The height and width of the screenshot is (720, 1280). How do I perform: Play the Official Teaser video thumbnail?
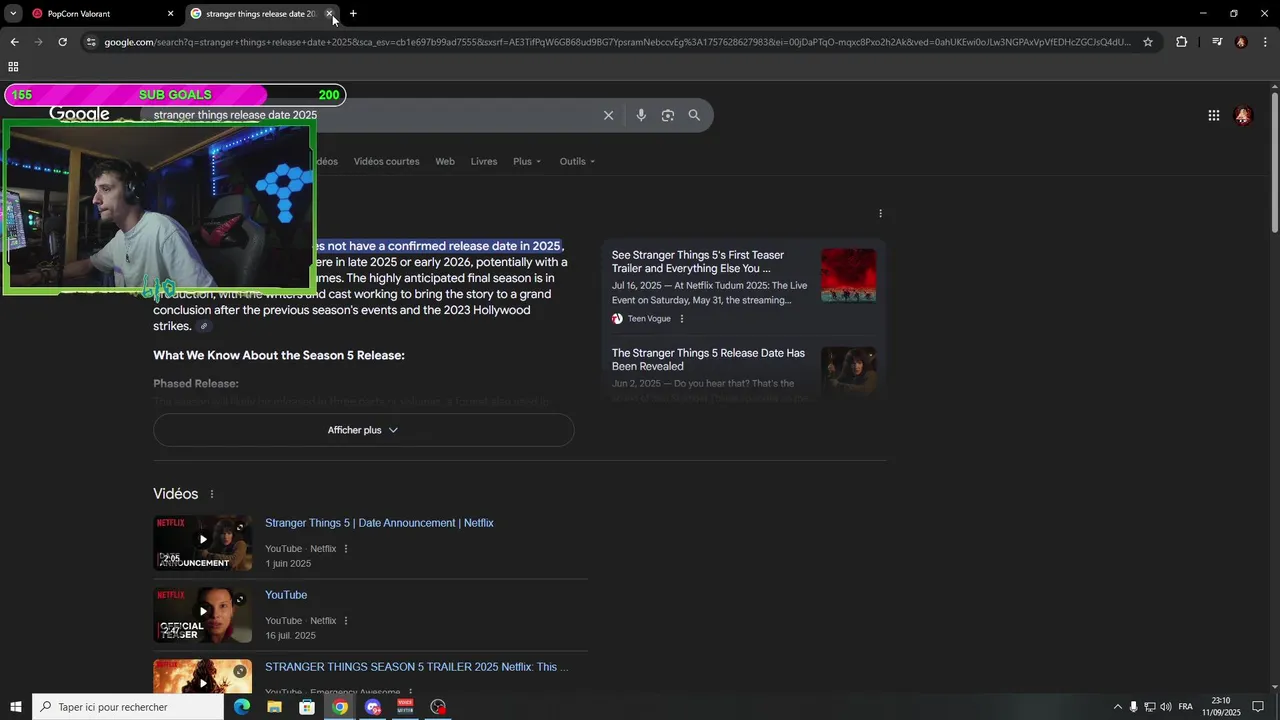pos(202,615)
